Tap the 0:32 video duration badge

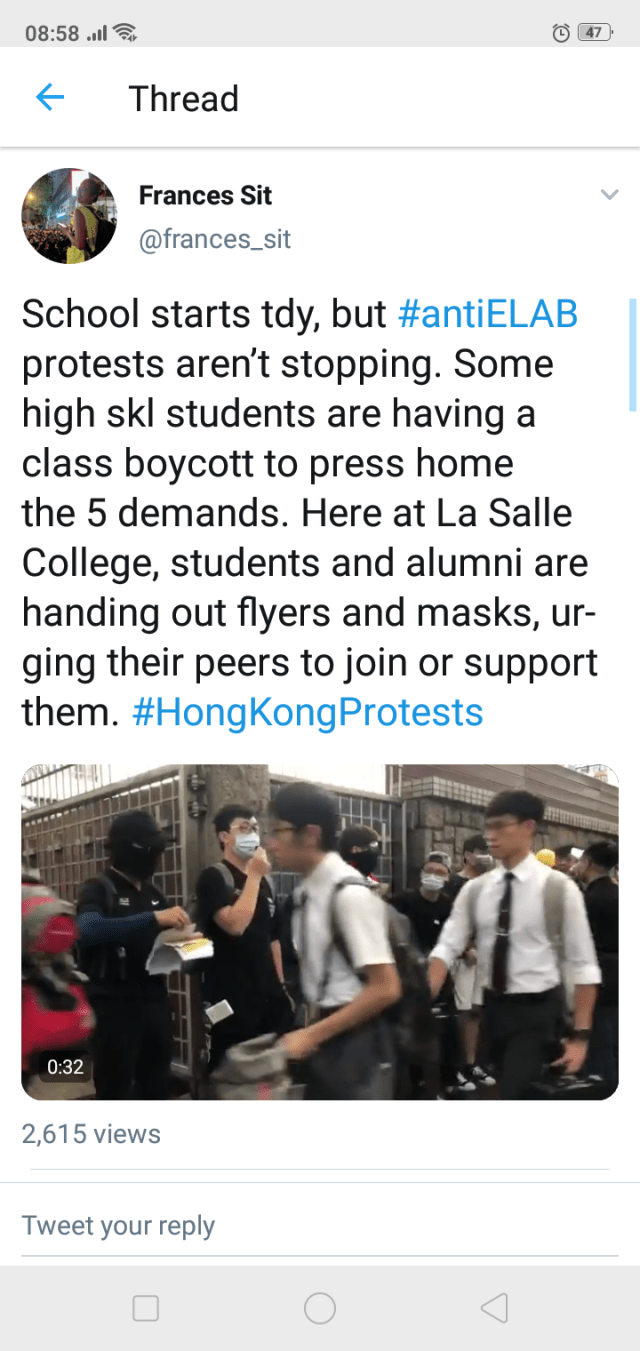point(65,1067)
